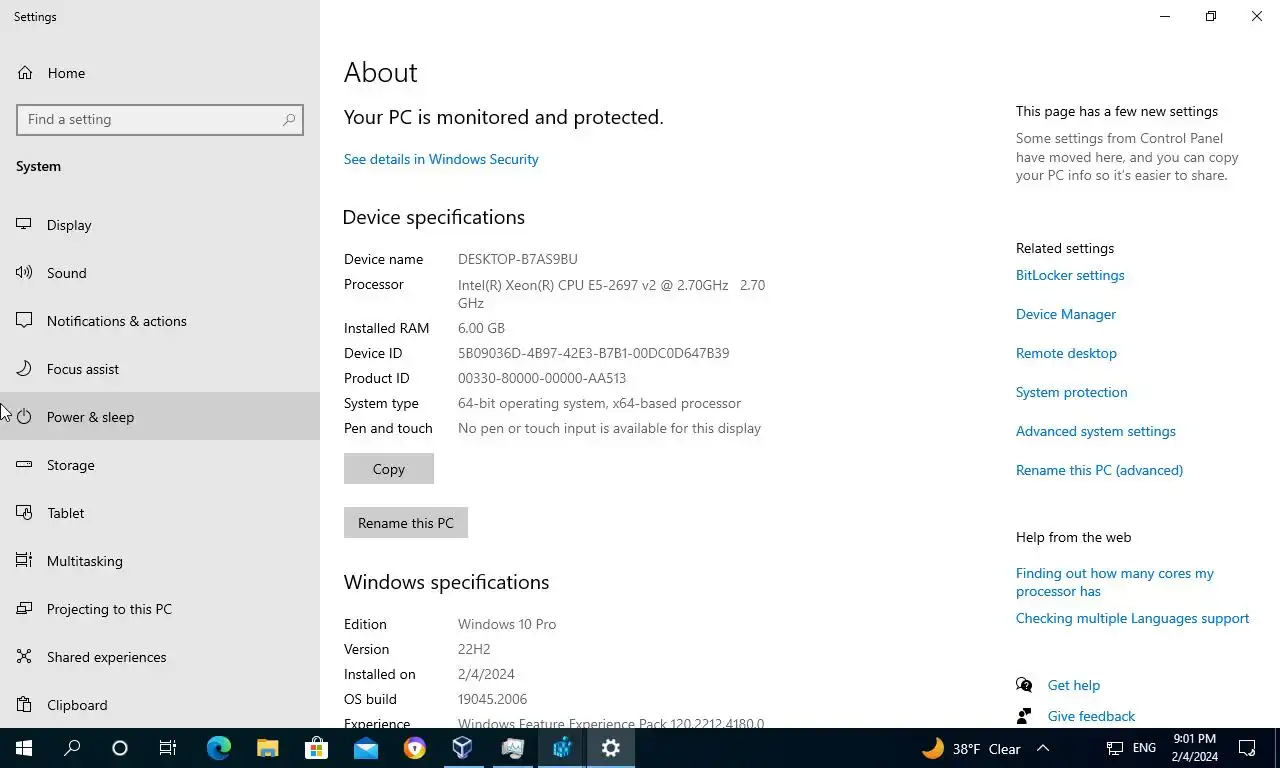This screenshot has height=768, width=1280.
Task: Click the OS build value 19045.2006
Action: coord(492,699)
